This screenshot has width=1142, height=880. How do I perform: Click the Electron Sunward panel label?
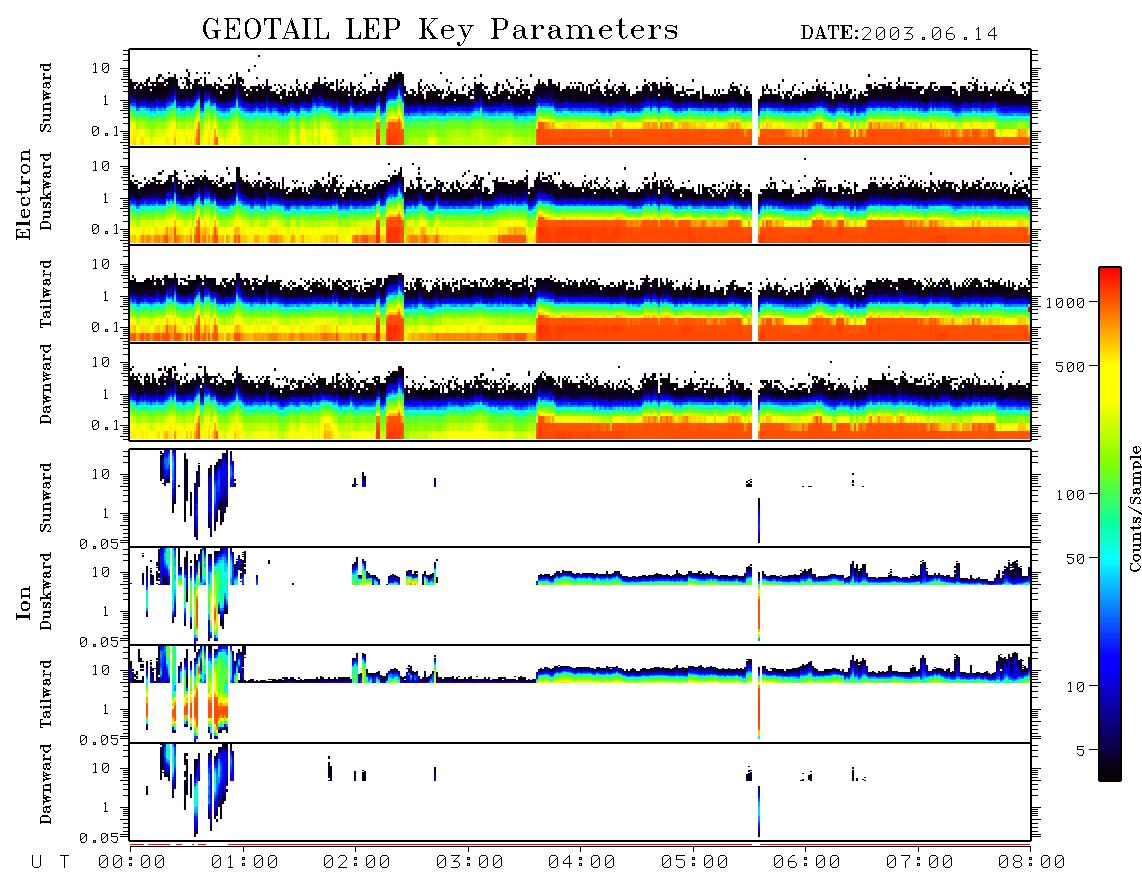click(x=46, y=98)
